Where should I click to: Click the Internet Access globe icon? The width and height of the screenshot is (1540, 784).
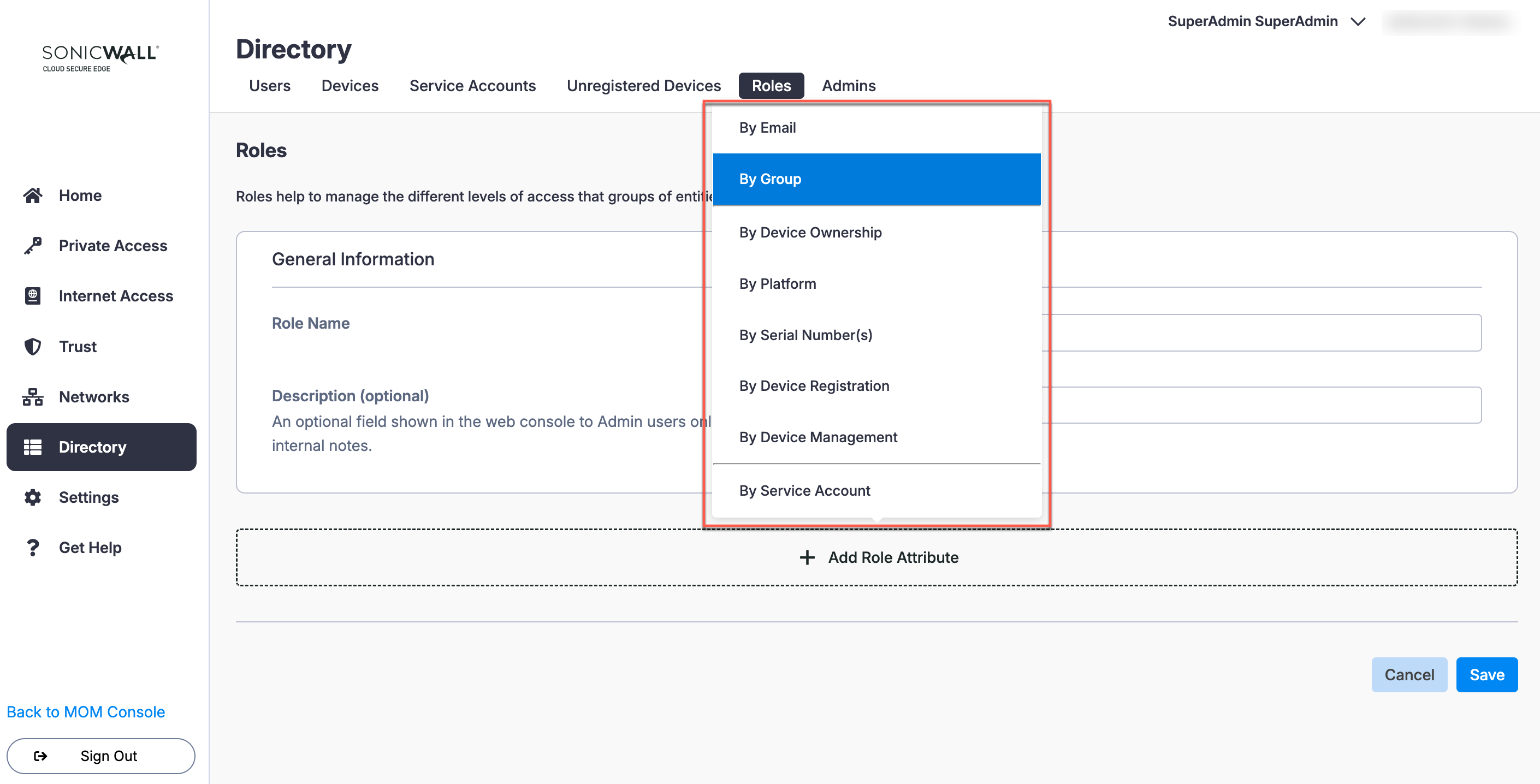pyautogui.click(x=33, y=296)
